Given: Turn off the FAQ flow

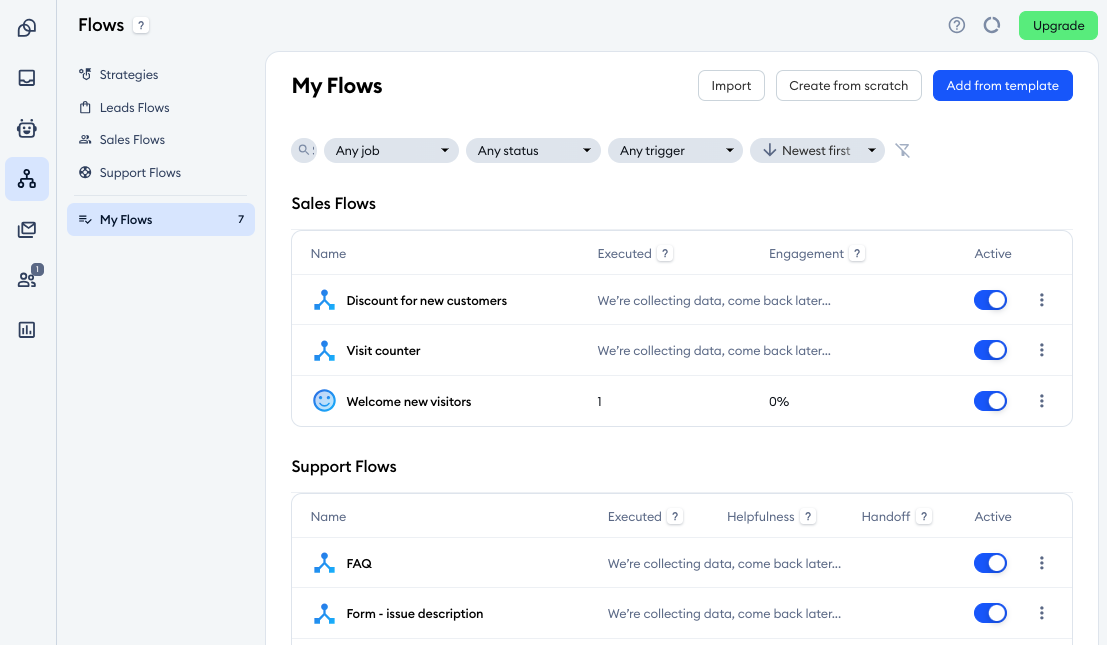Looking at the screenshot, I should [990, 563].
